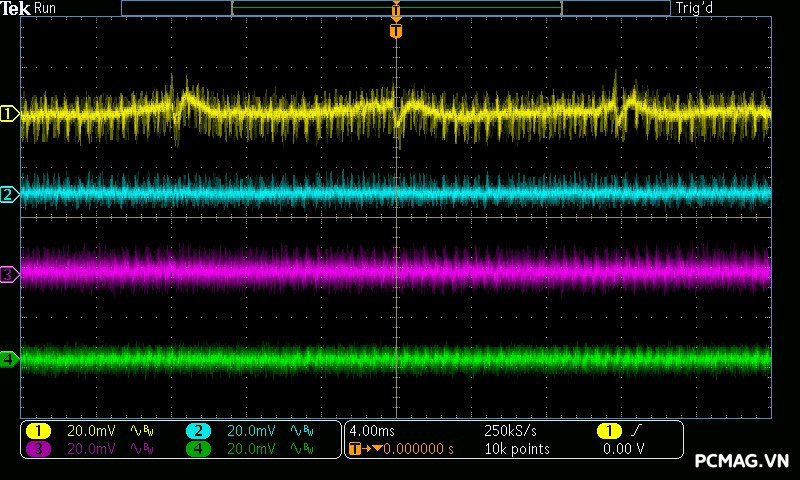This screenshot has width=800, height=480.
Task: Toggle the cyan channel 2 badge
Action: (x=199, y=431)
